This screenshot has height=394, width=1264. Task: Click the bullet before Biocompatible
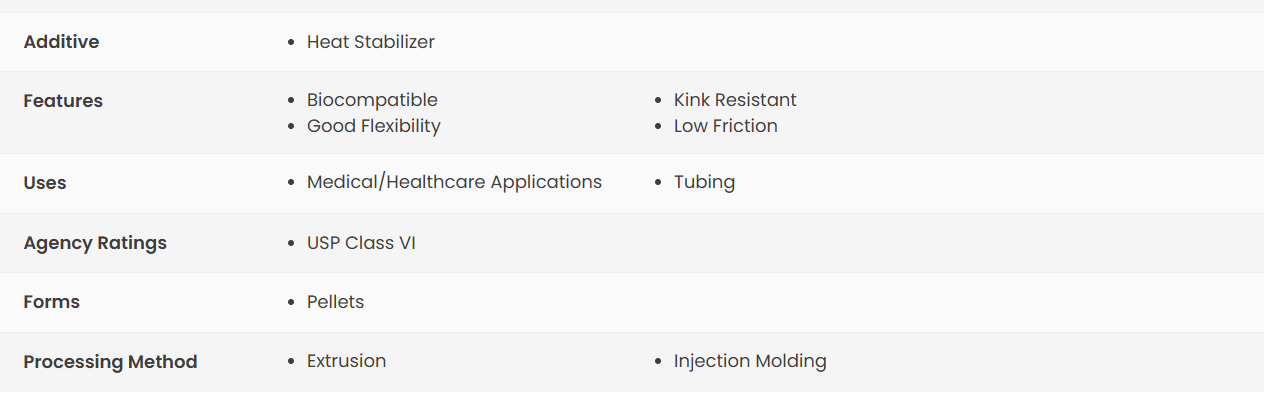point(291,101)
